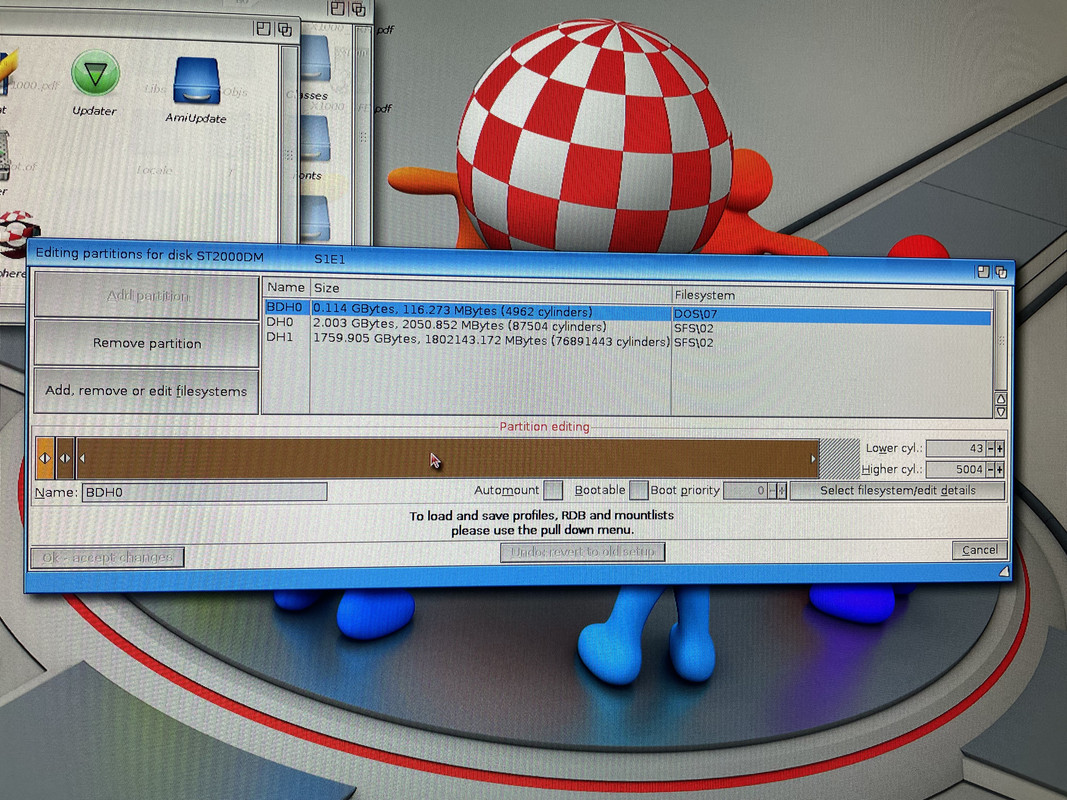Click the disabled Add partition button
Screen dimensions: 1067x800
147,295
